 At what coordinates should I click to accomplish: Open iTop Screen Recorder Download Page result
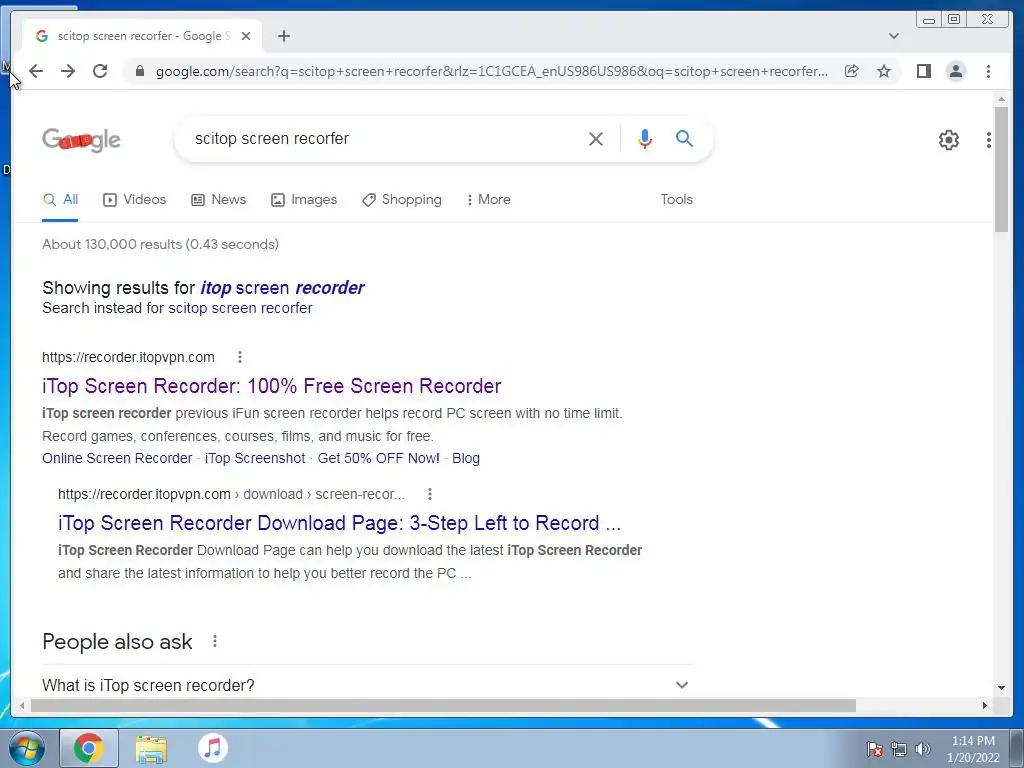pos(339,523)
